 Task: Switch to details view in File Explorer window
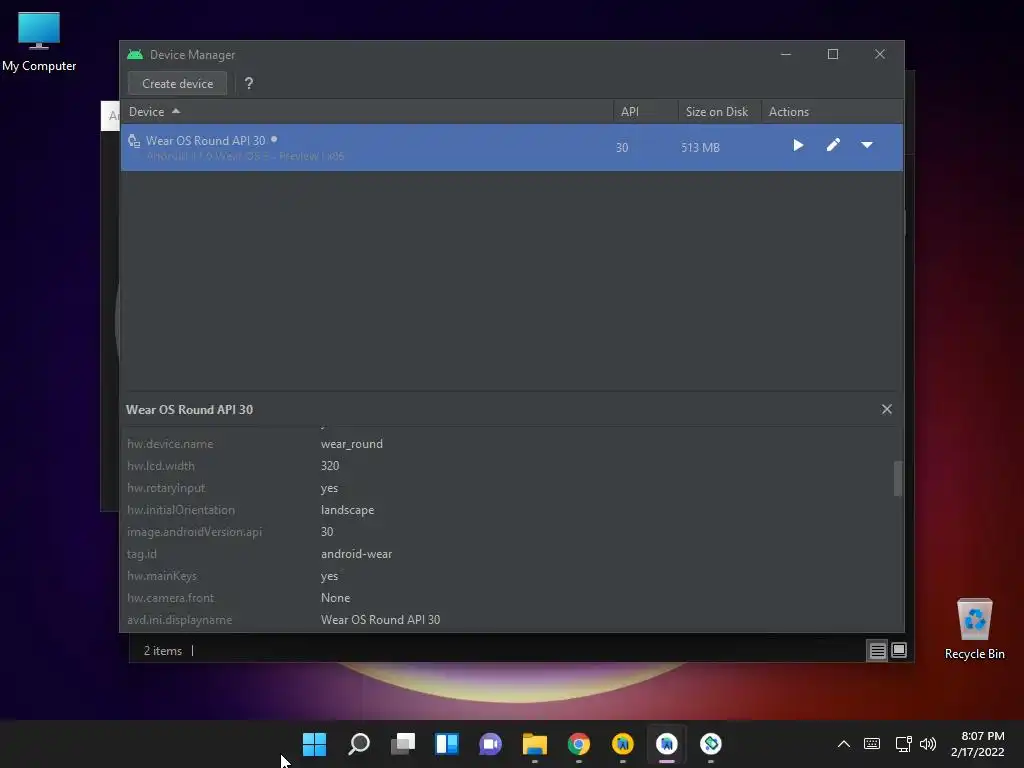tap(877, 650)
